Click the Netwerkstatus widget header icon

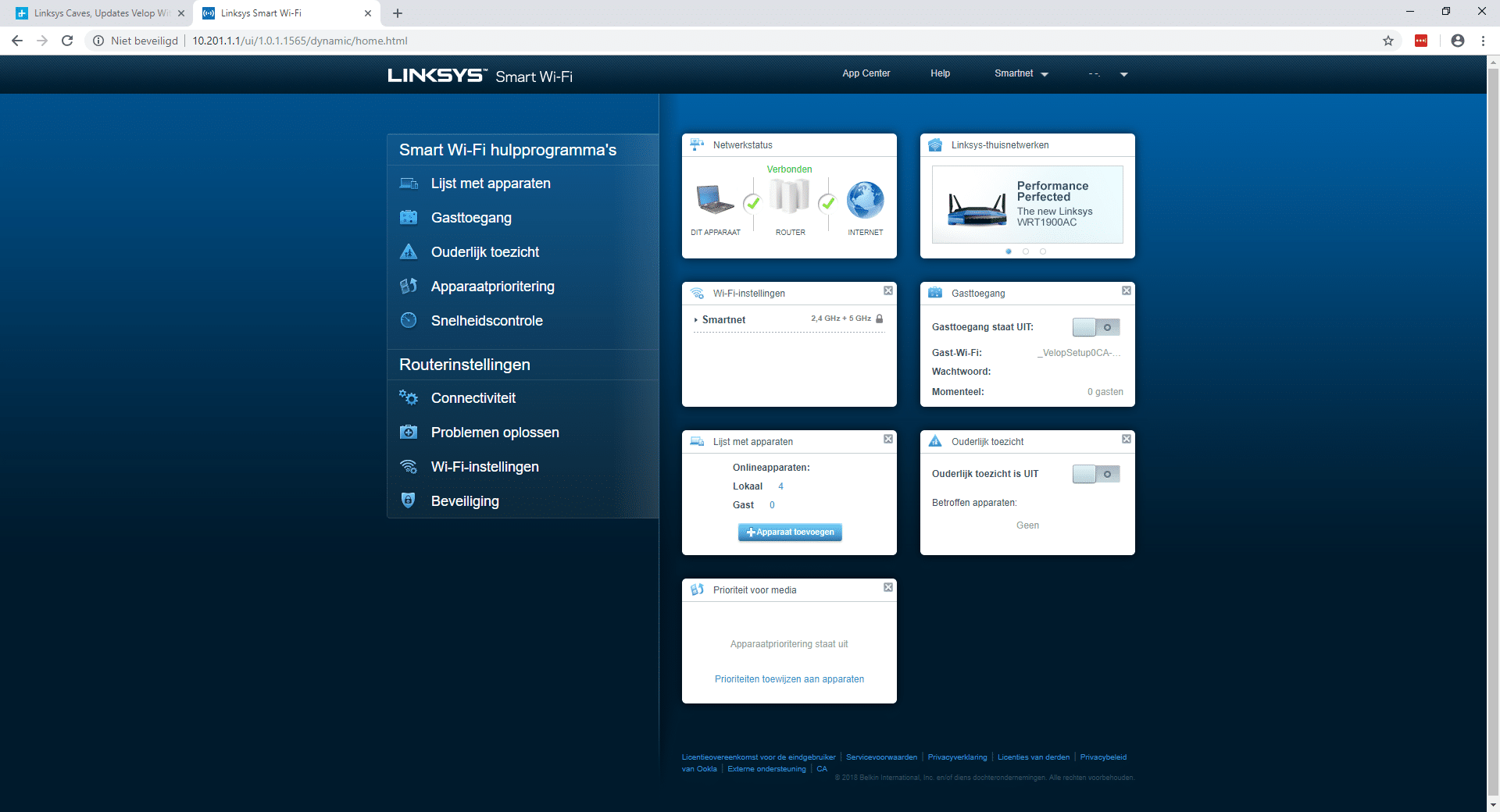tap(697, 144)
